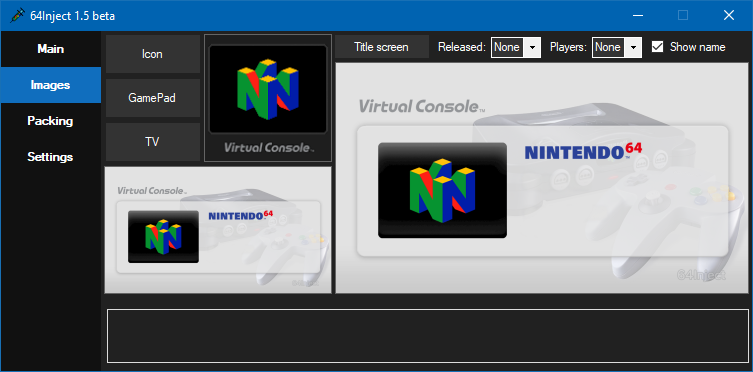This screenshot has width=753, height=372.
Task: Click the 64Inject syringe icon in title bar
Action: pyautogui.click(x=17, y=16)
